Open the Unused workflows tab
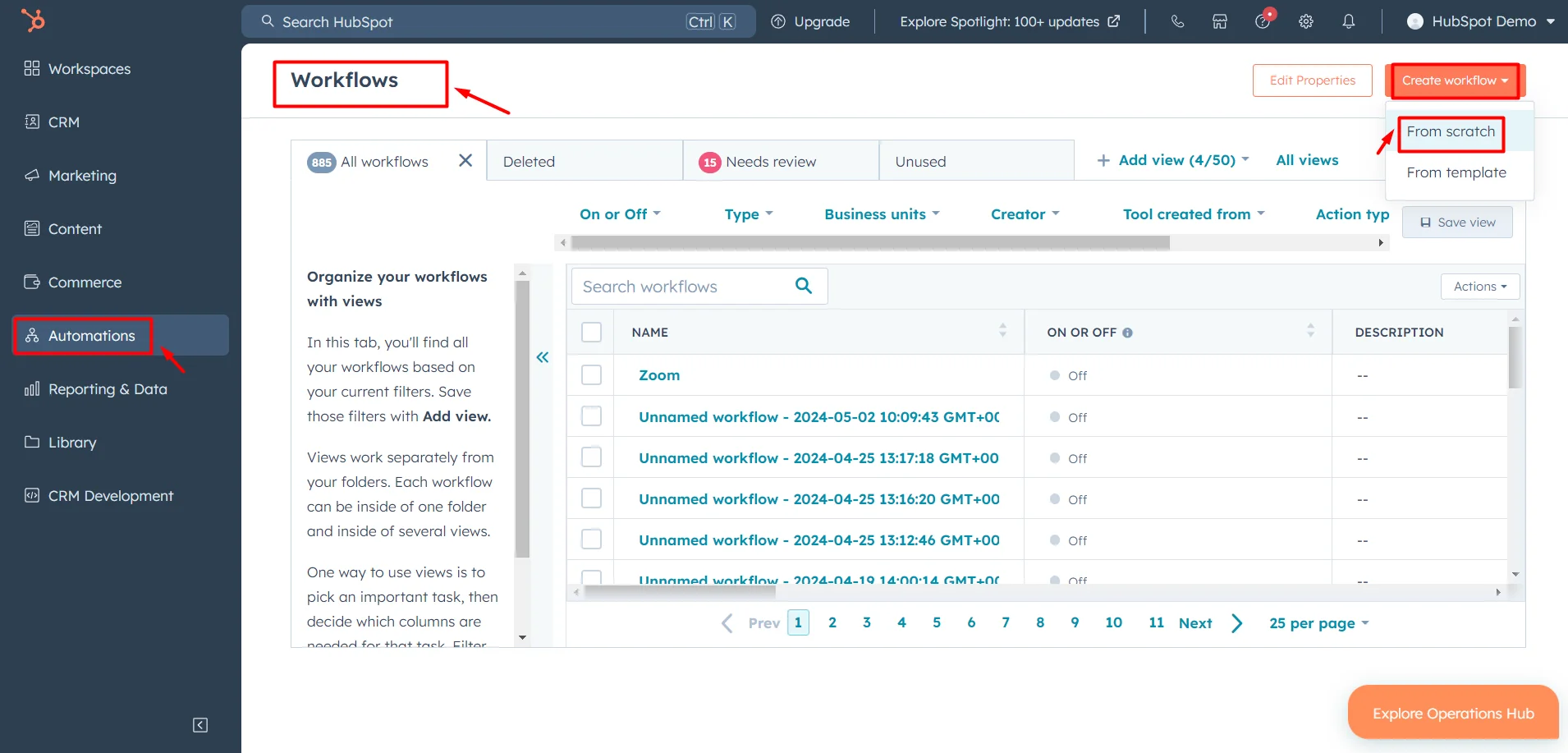 [919, 161]
